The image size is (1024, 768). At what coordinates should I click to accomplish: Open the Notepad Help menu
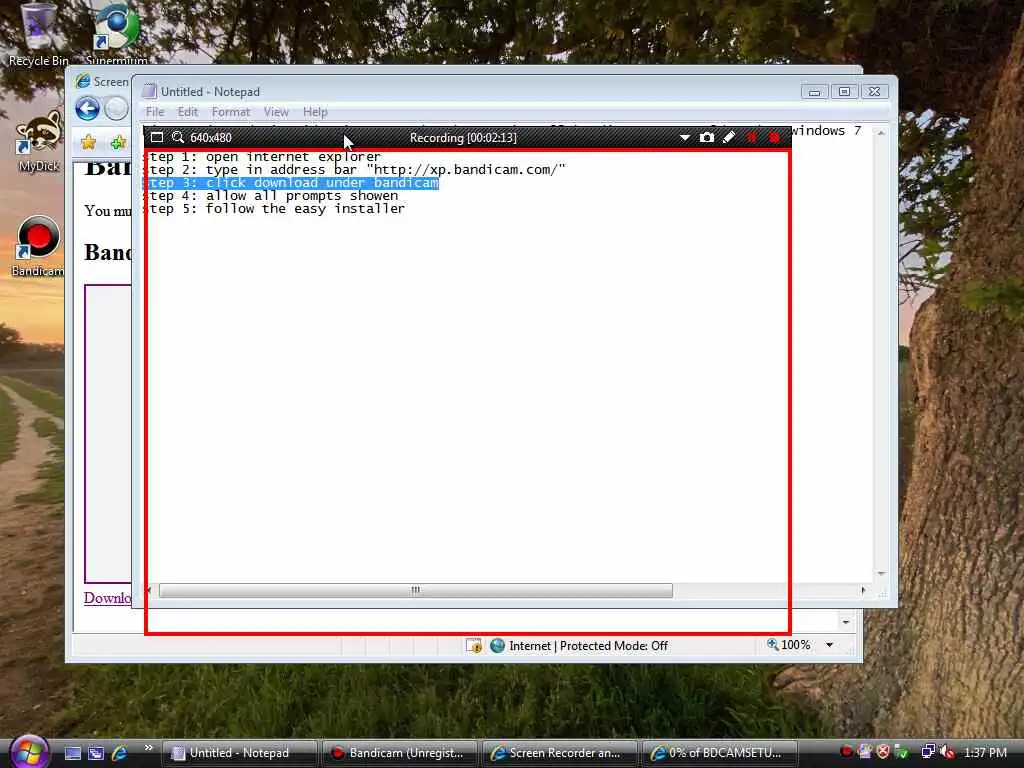tap(315, 112)
